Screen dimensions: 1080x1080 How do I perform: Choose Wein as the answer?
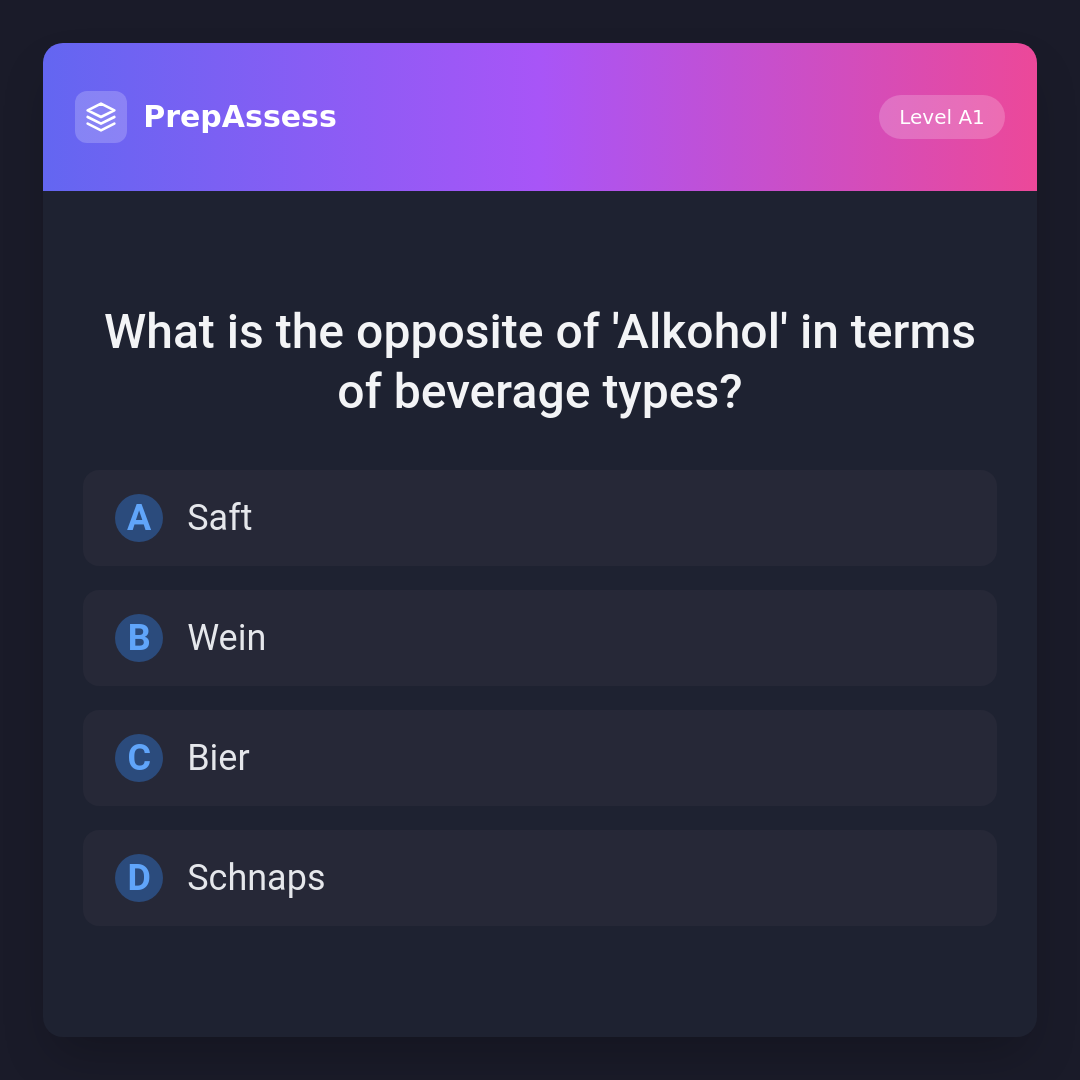[x=540, y=638]
